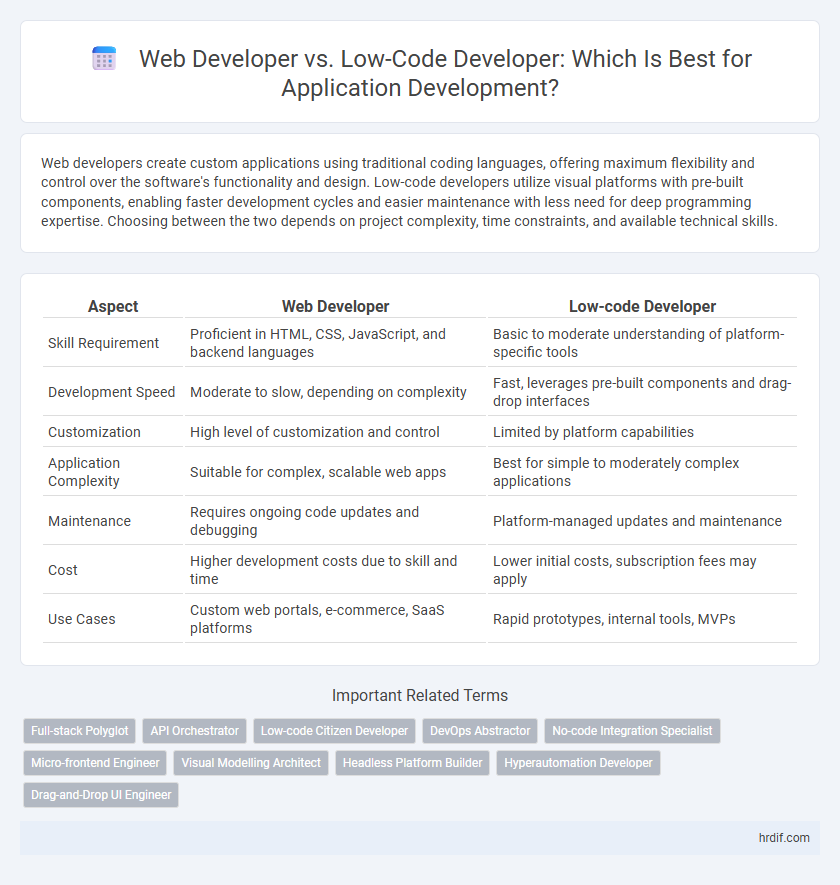Visit the hrdif.com footer link
The width and height of the screenshot is (840, 885).
click(x=784, y=838)
